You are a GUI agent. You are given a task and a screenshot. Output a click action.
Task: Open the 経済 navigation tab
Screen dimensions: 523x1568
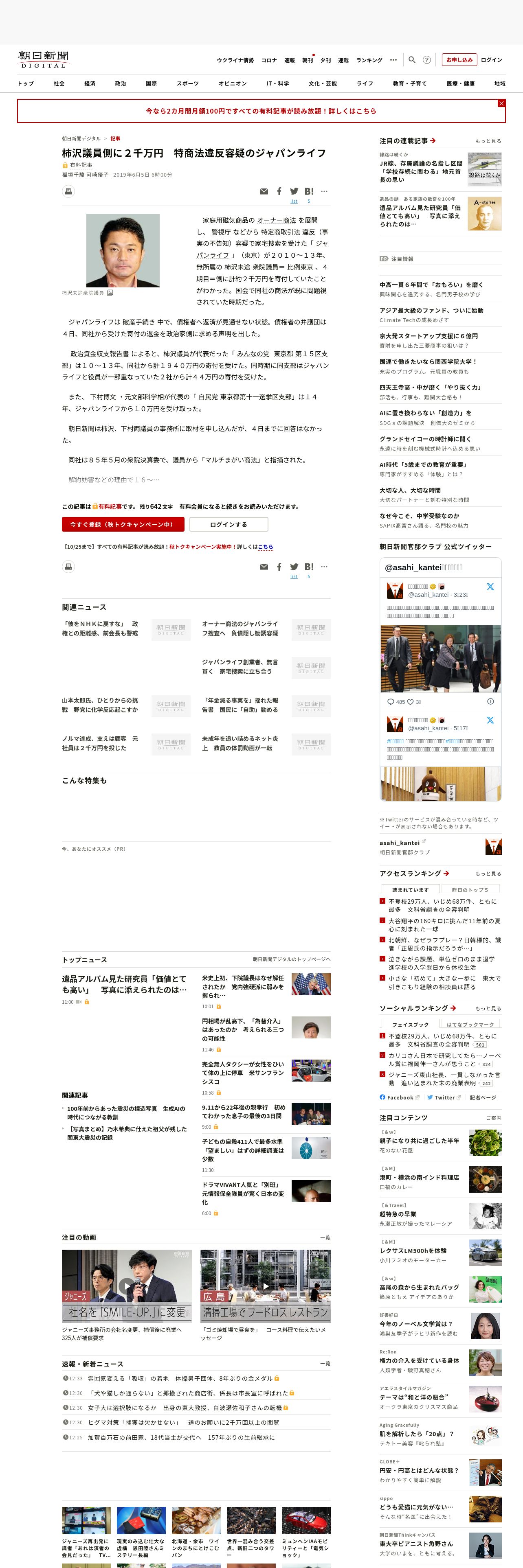pos(90,83)
